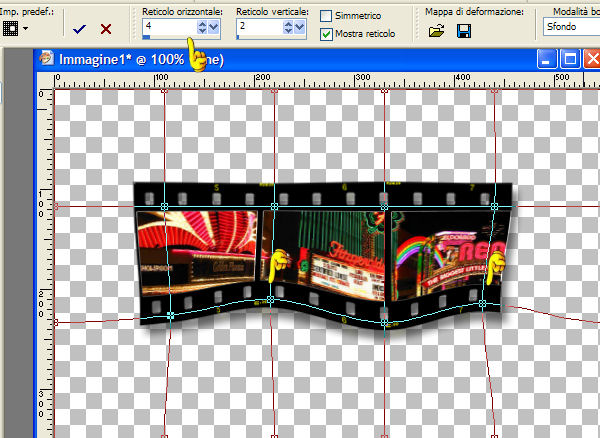This screenshot has height=438, width=600.
Task: Open the Reticolo verticale slider popup arrow
Action: point(300,27)
